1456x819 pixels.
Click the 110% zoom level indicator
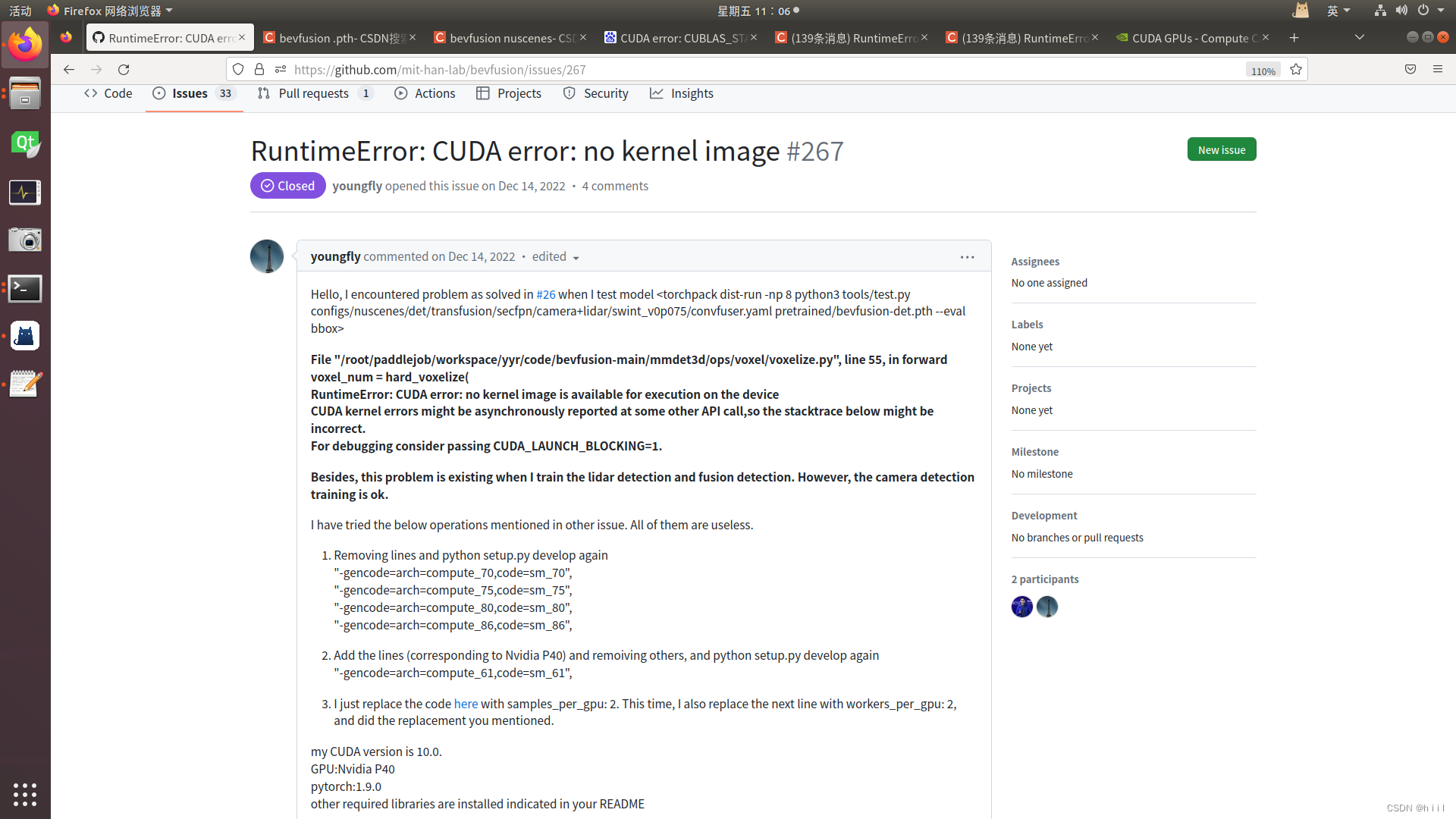(1263, 71)
